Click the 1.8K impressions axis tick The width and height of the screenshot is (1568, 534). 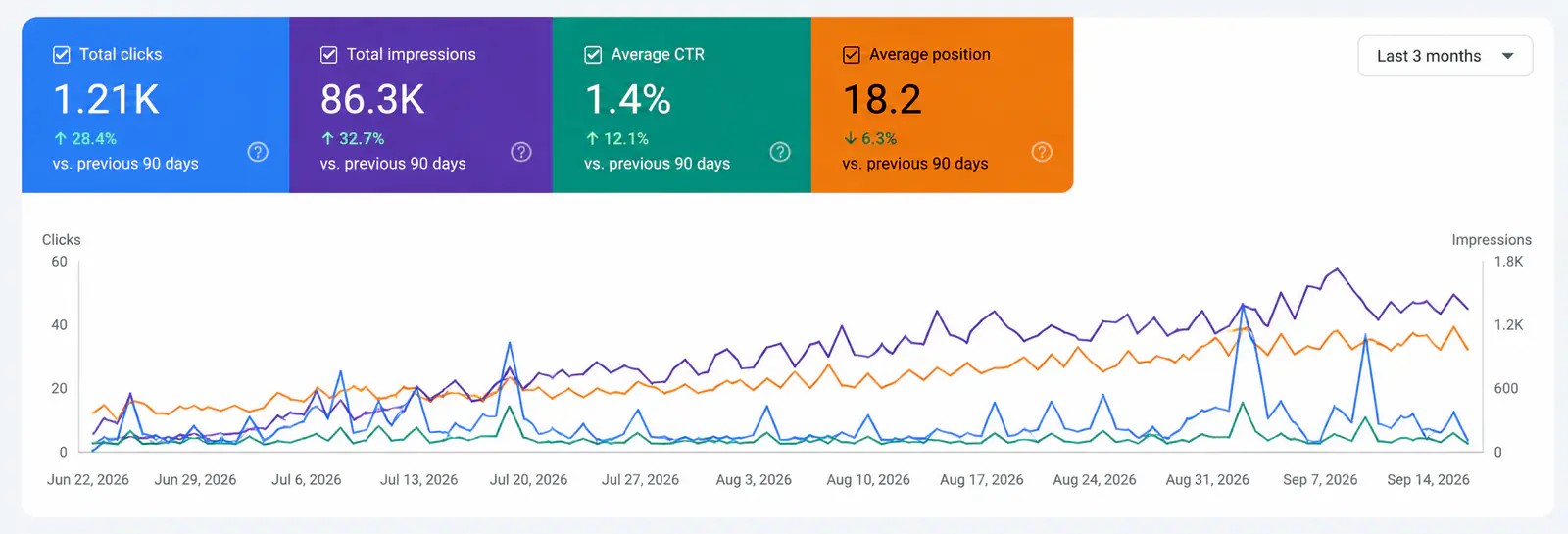pos(1508,262)
